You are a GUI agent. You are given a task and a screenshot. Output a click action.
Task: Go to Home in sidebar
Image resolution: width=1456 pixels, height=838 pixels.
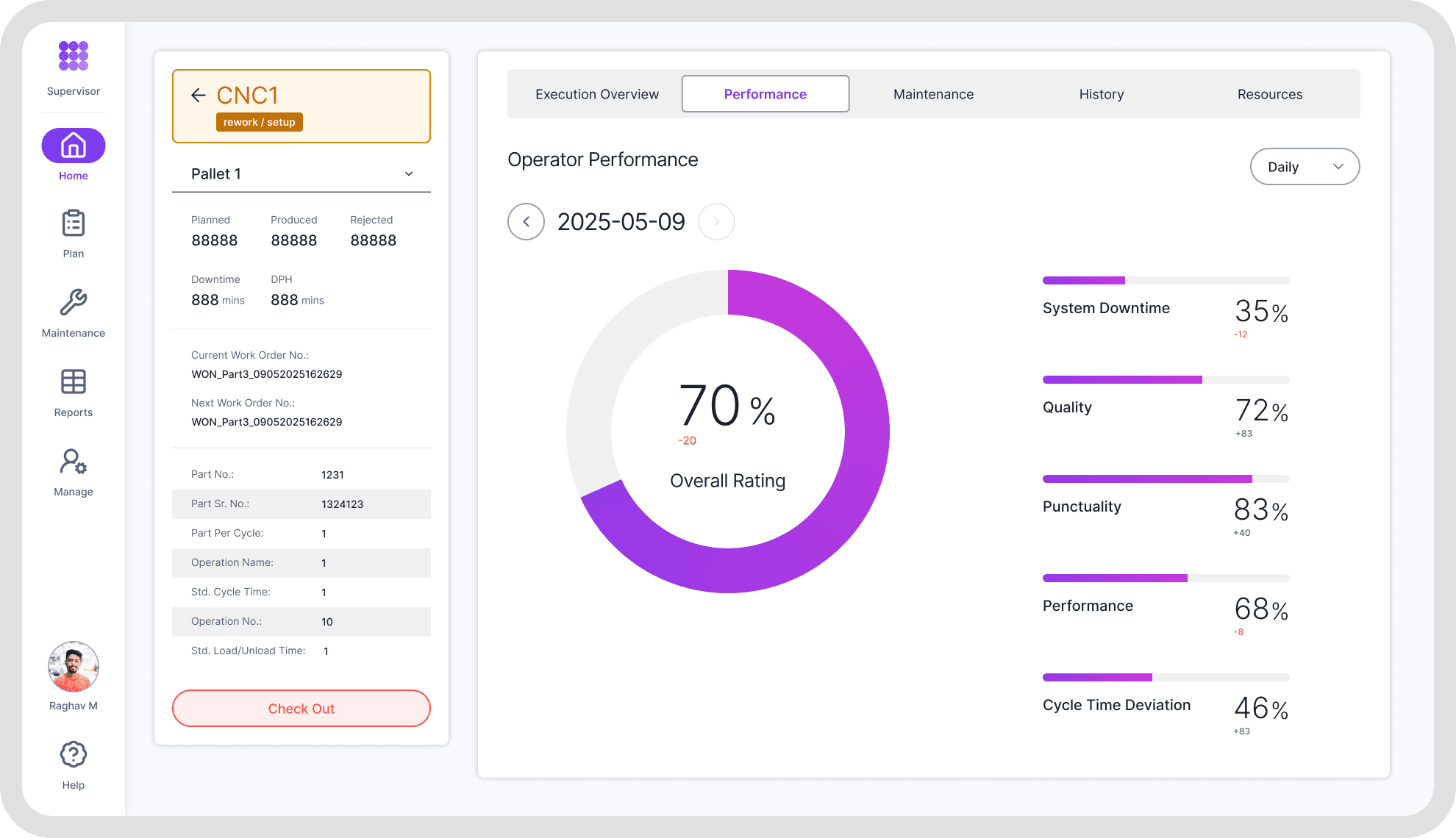(74, 146)
